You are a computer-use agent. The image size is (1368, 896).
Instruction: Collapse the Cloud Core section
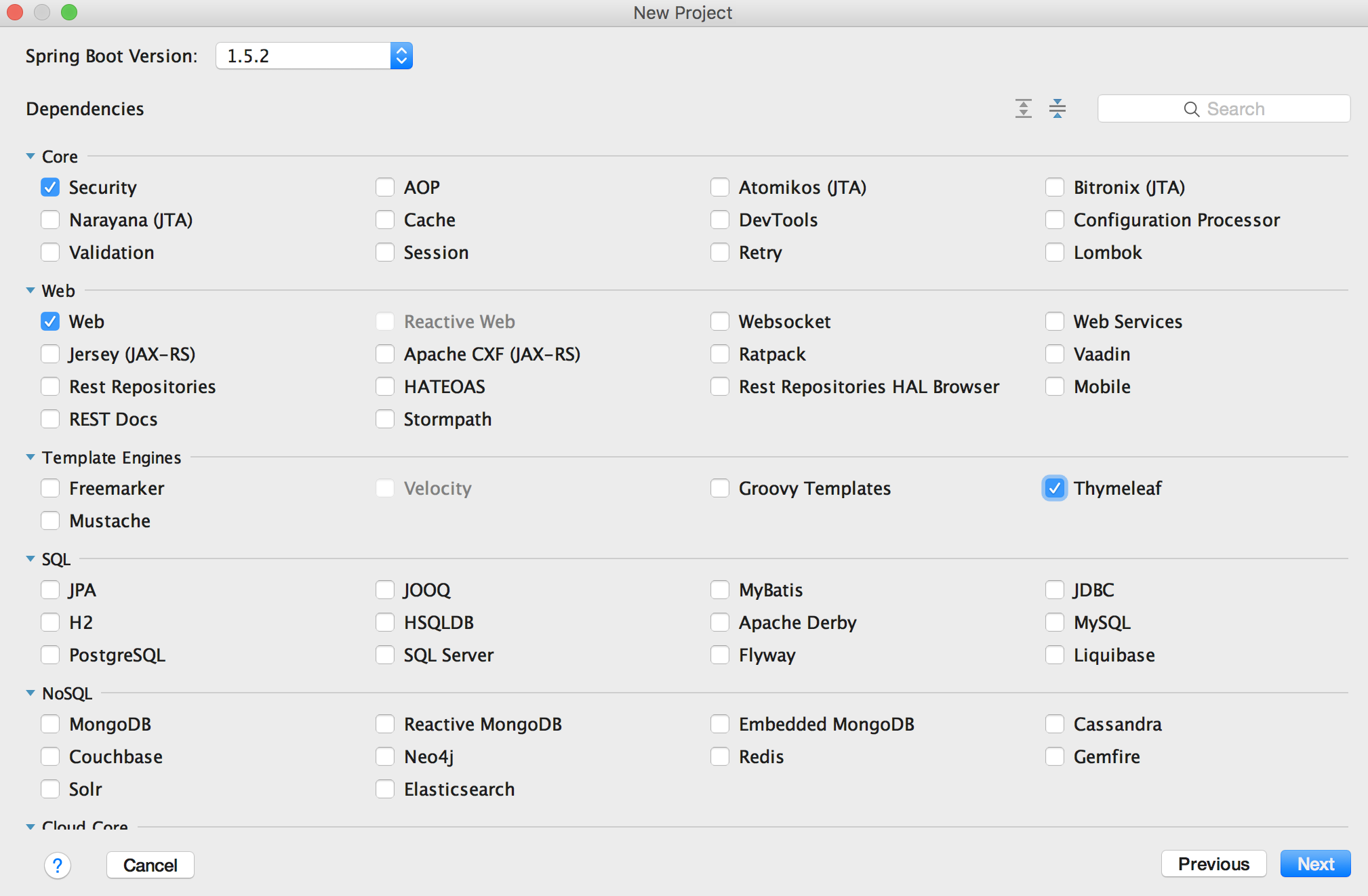(x=31, y=827)
